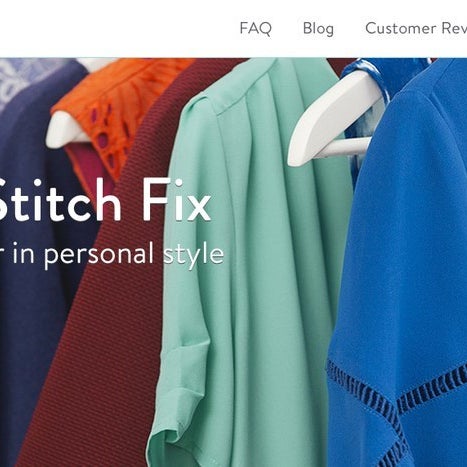Click the Stitch Fix hero heading
The height and width of the screenshot is (467, 467).
105,200
